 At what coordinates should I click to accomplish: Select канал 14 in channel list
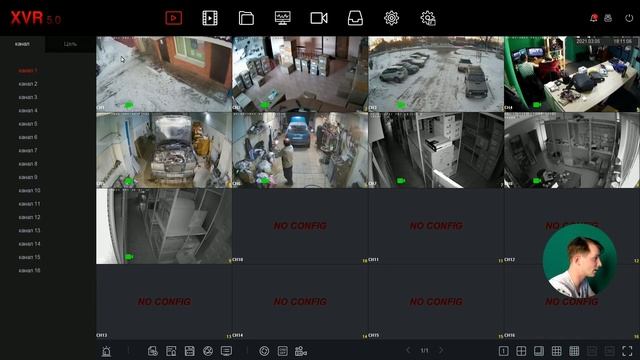[x=29, y=244]
